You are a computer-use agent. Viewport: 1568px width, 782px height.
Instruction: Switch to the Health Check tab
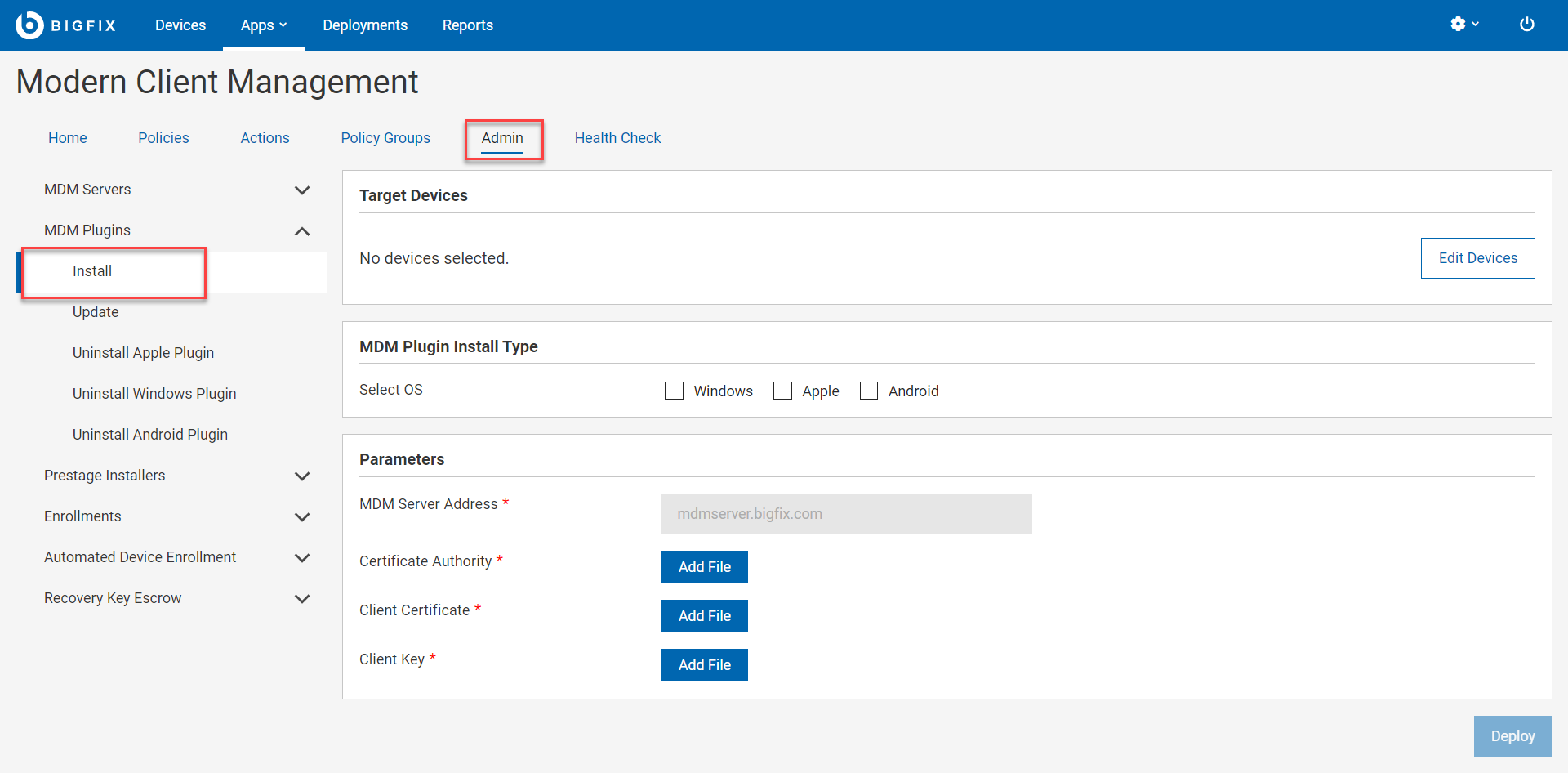(x=617, y=138)
